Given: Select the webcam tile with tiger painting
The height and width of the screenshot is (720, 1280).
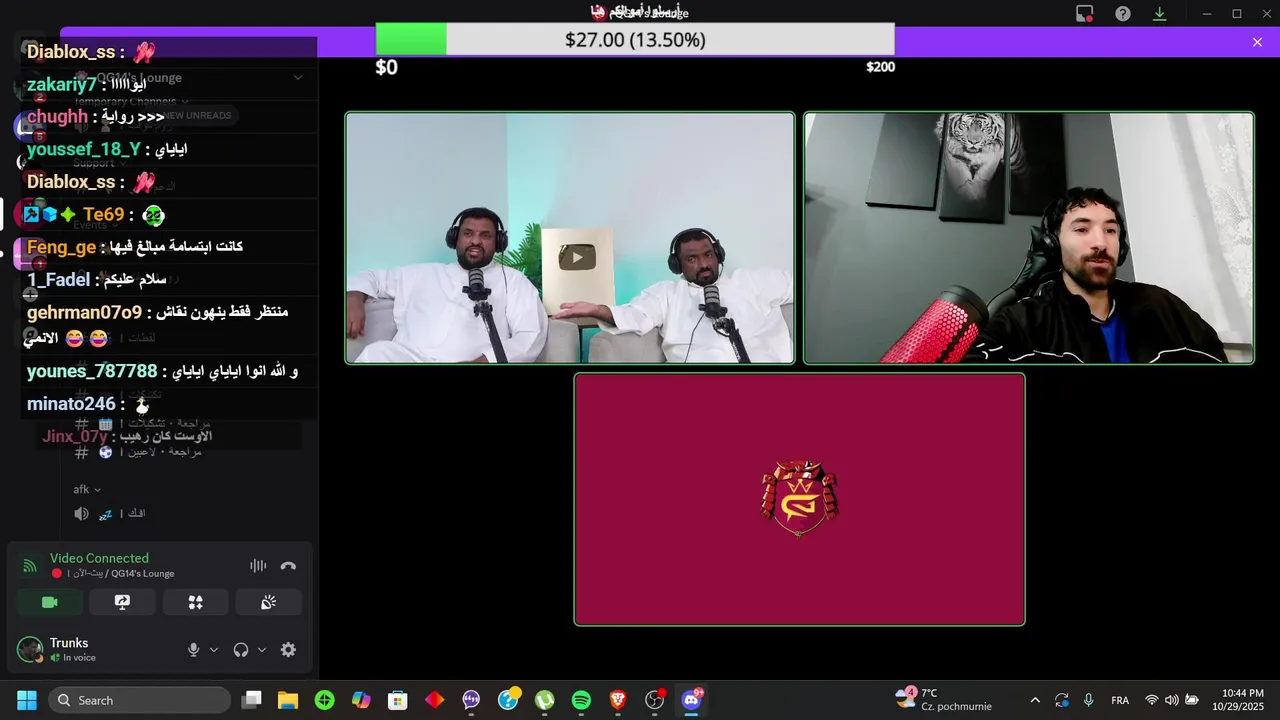Looking at the screenshot, I should [1029, 238].
